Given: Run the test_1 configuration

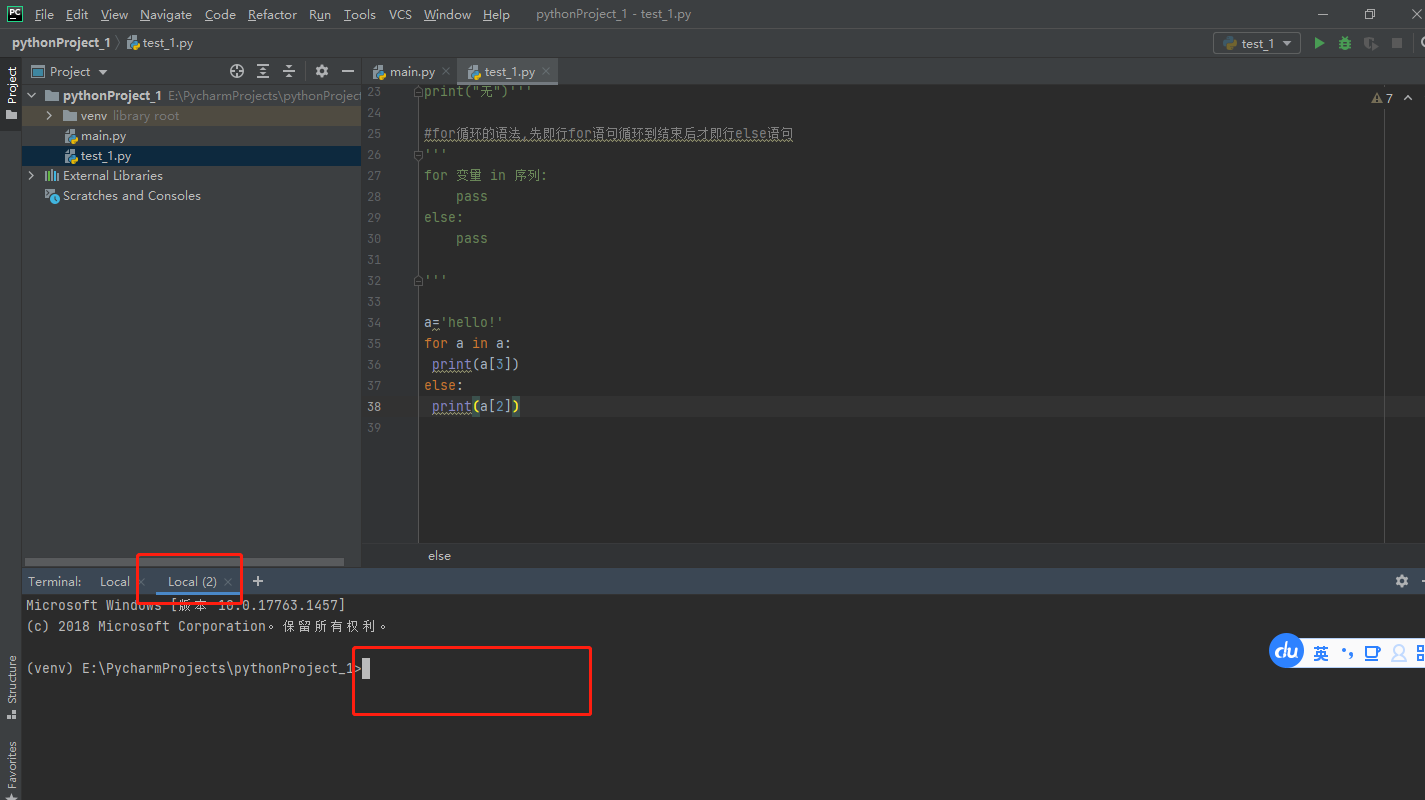Looking at the screenshot, I should [1319, 43].
